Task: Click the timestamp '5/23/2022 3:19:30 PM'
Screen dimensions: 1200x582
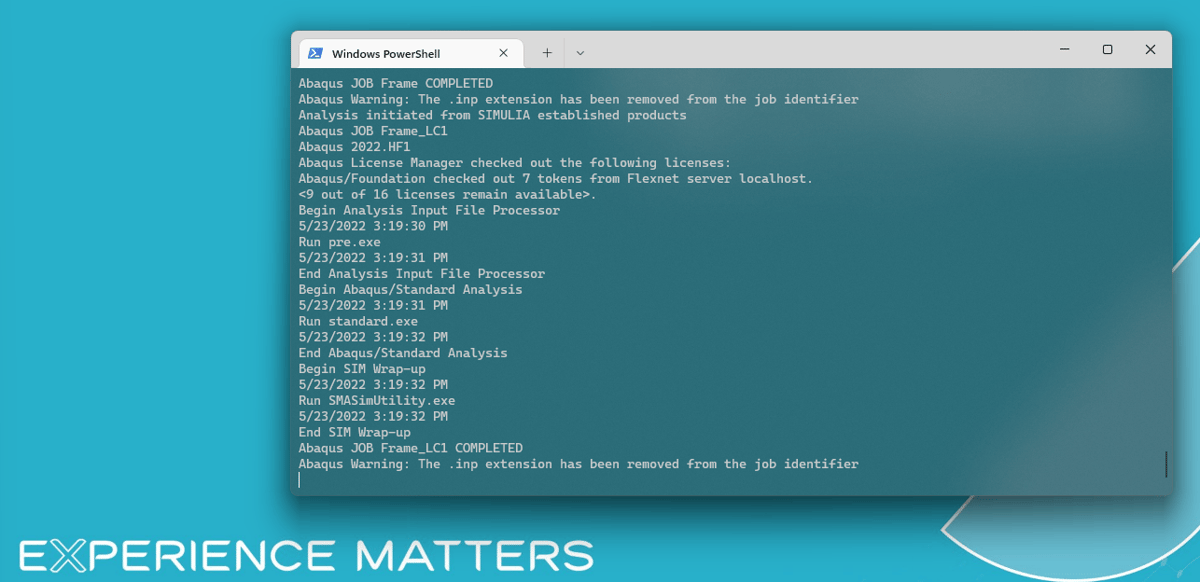Action: point(373,226)
